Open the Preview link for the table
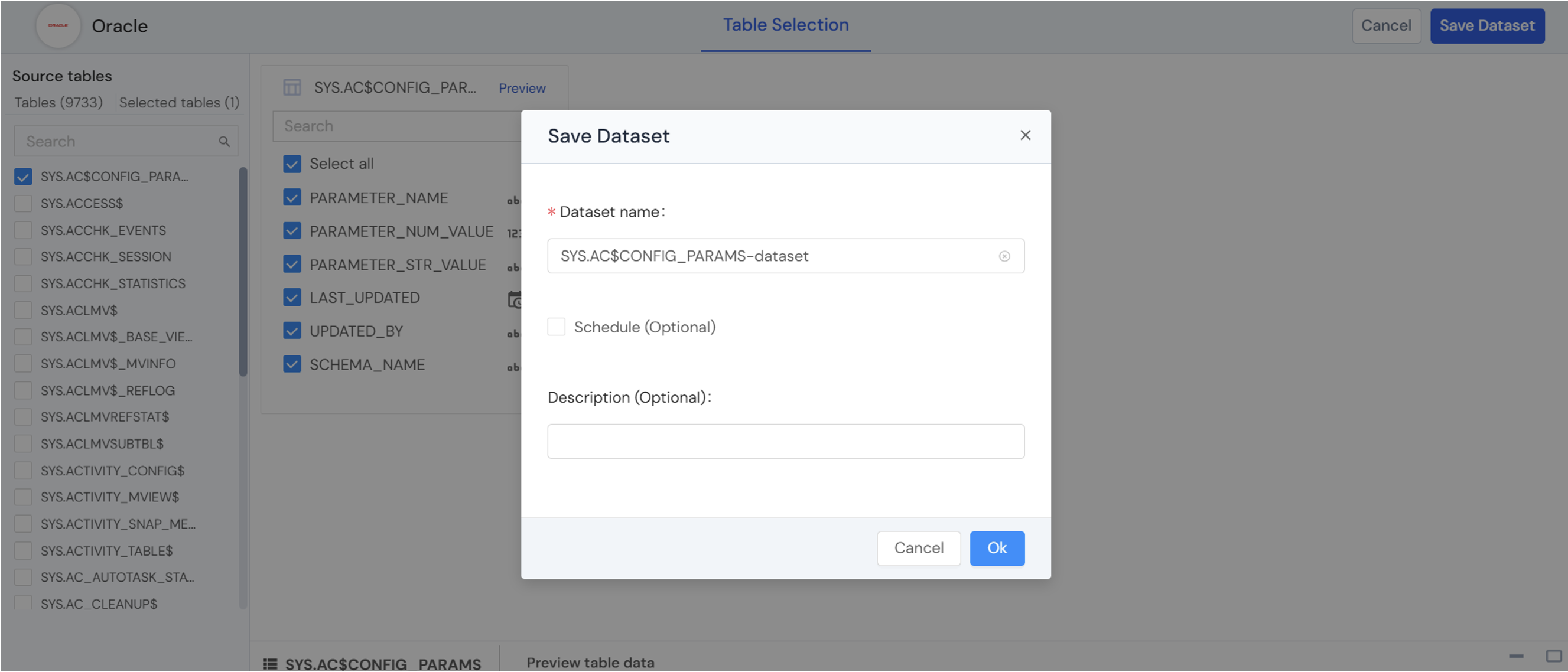1568x672 pixels. click(x=522, y=88)
